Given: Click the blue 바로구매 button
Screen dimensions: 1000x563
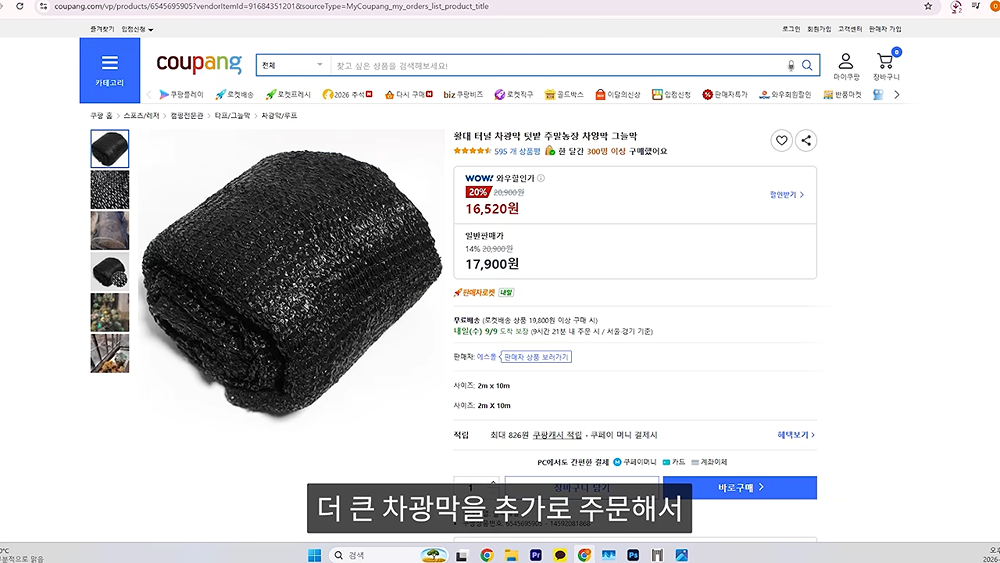Looking at the screenshot, I should pyautogui.click(x=740, y=488).
